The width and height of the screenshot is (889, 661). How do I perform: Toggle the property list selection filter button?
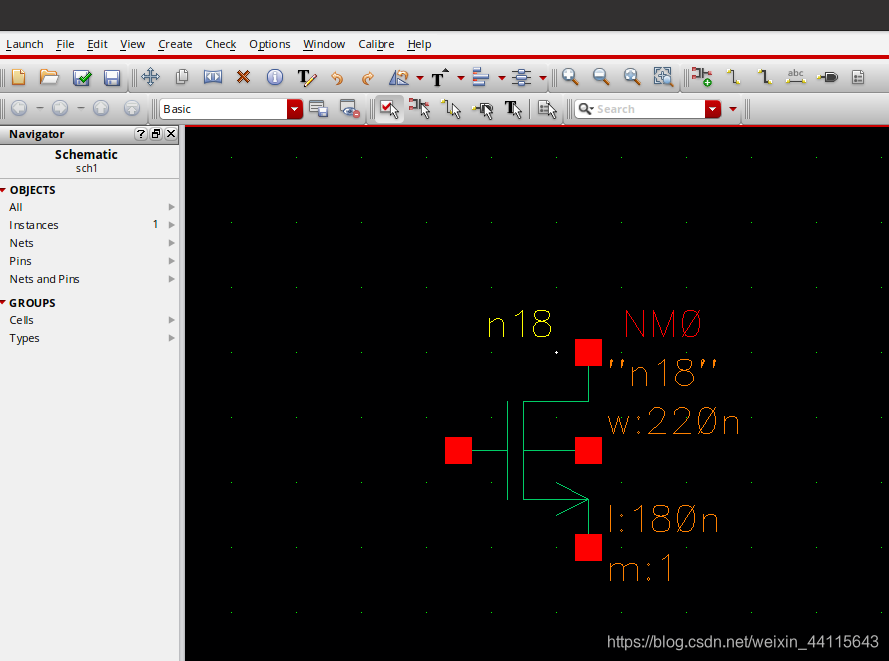547,109
